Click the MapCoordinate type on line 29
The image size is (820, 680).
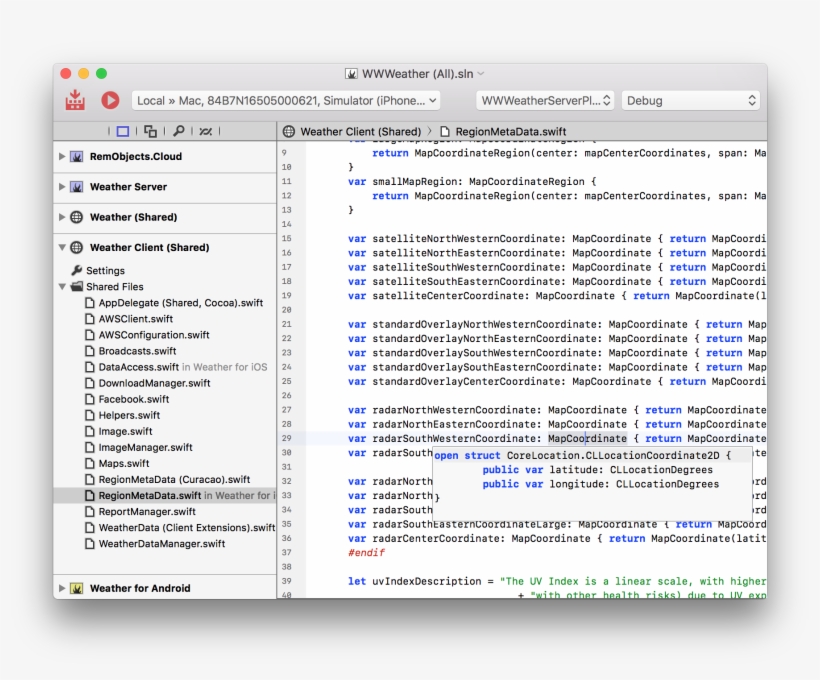(x=587, y=438)
